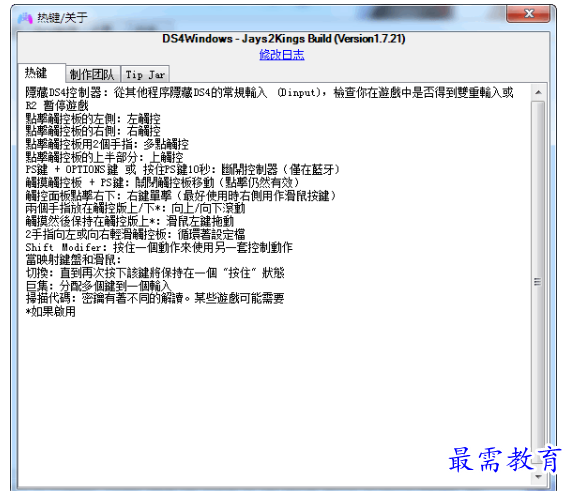
Task: Click the 點擊觸控板的右側 line
Action: (x=93, y=131)
